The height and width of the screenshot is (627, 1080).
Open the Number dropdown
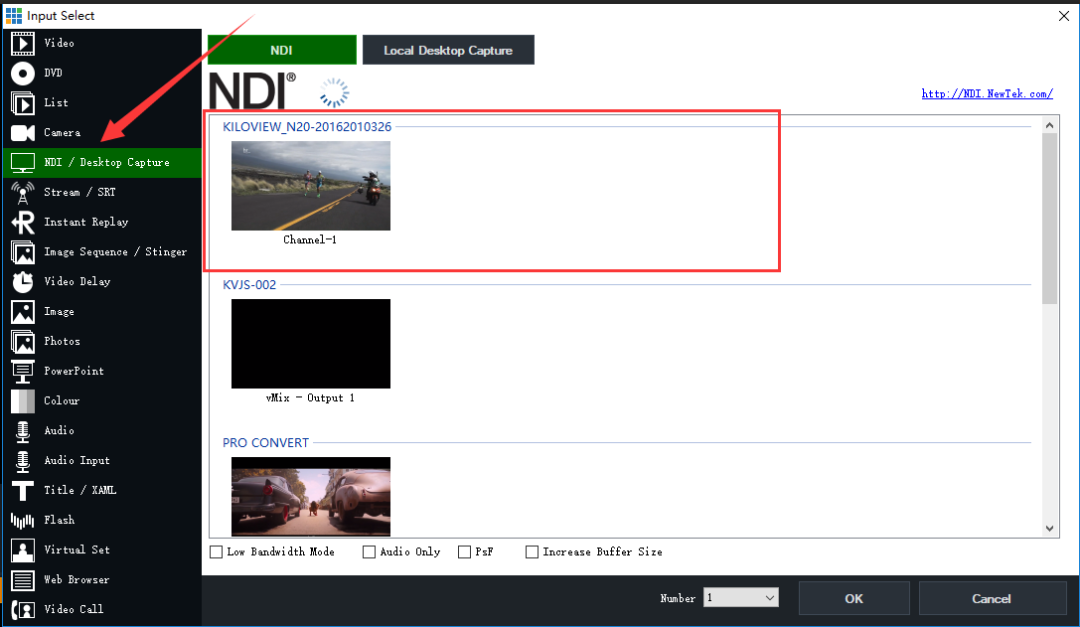coord(740,598)
